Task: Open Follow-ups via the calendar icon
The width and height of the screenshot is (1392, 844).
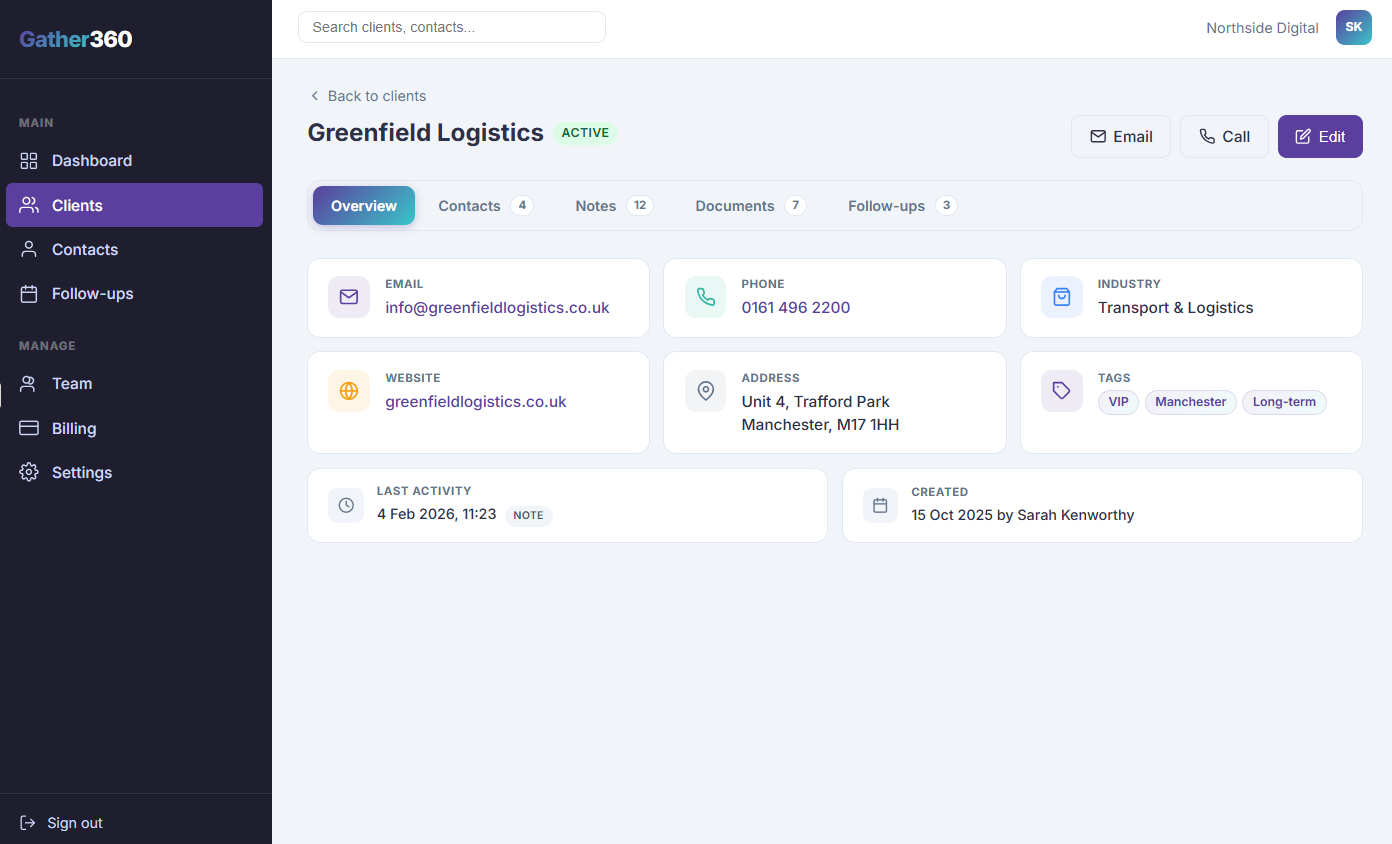Action: [29, 293]
